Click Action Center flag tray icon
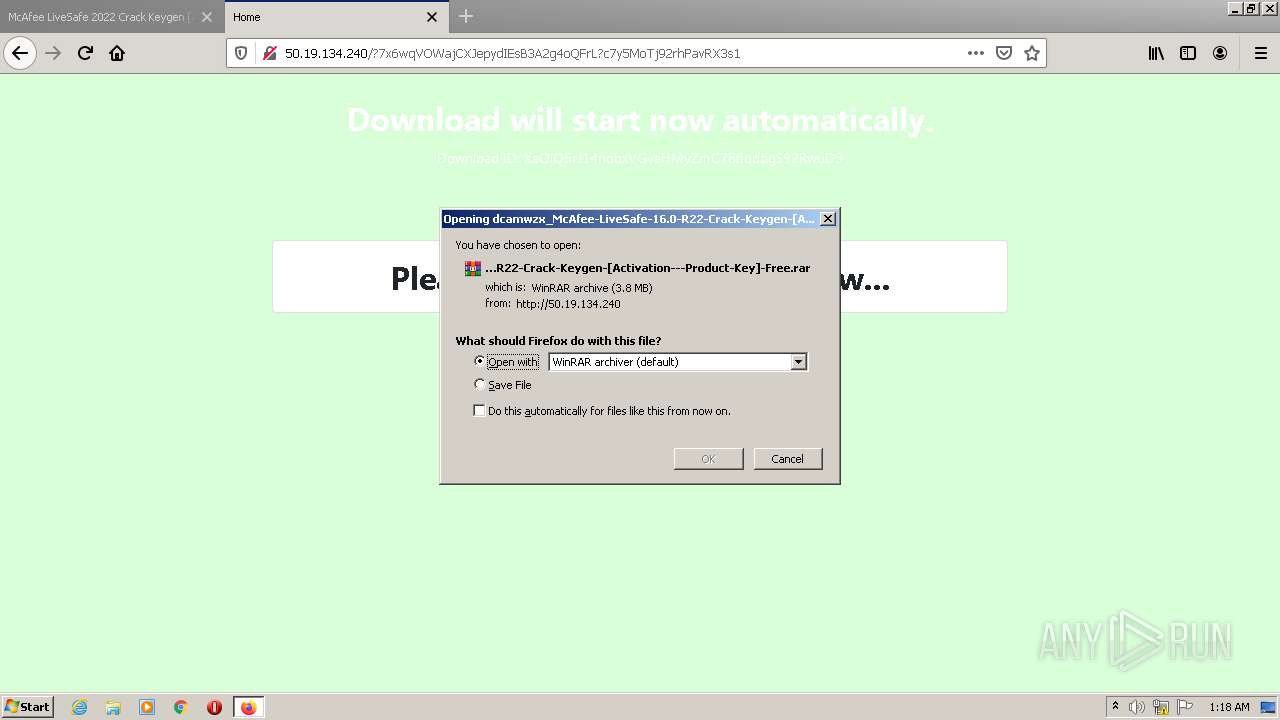This screenshot has height=720, width=1280. coord(1184,707)
